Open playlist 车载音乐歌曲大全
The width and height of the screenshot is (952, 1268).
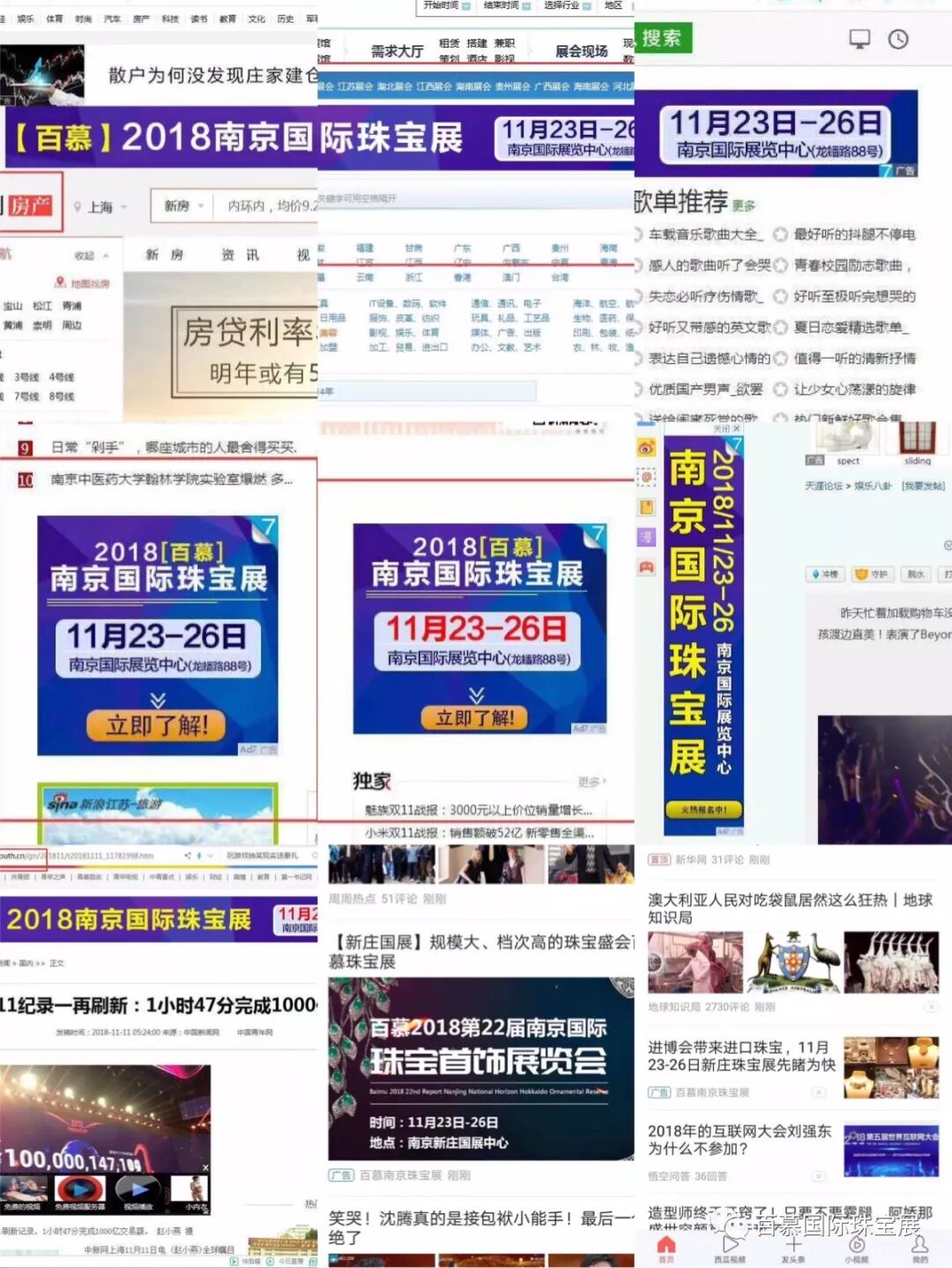tap(703, 235)
